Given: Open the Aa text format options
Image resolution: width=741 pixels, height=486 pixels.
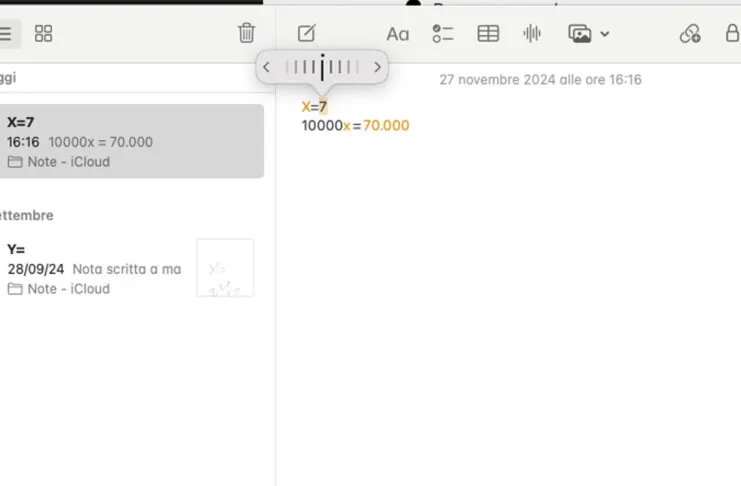Looking at the screenshot, I should (x=397, y=34).
